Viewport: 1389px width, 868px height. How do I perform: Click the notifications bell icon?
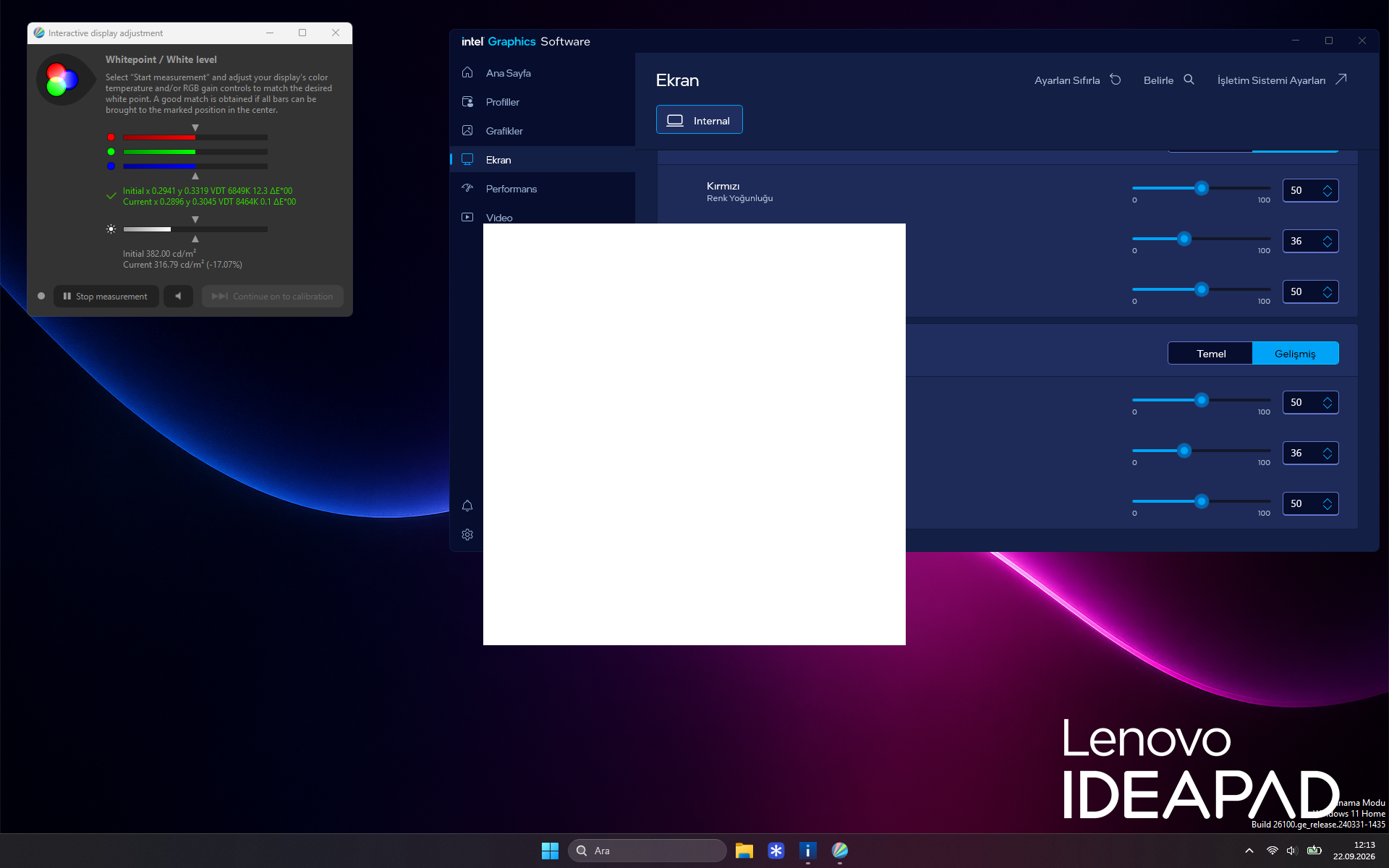(x=467, y=506)
